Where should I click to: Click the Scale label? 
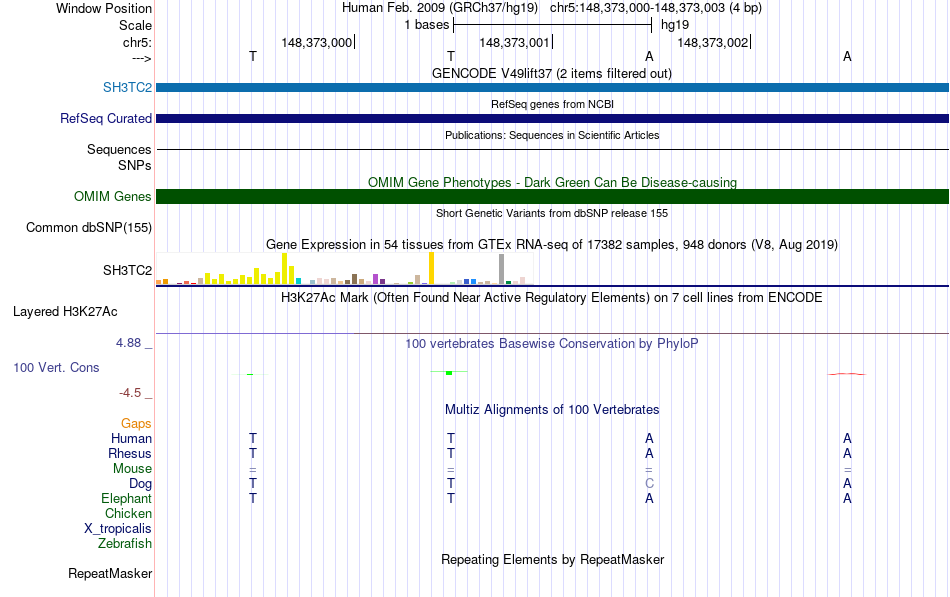[x=135, y=25]
